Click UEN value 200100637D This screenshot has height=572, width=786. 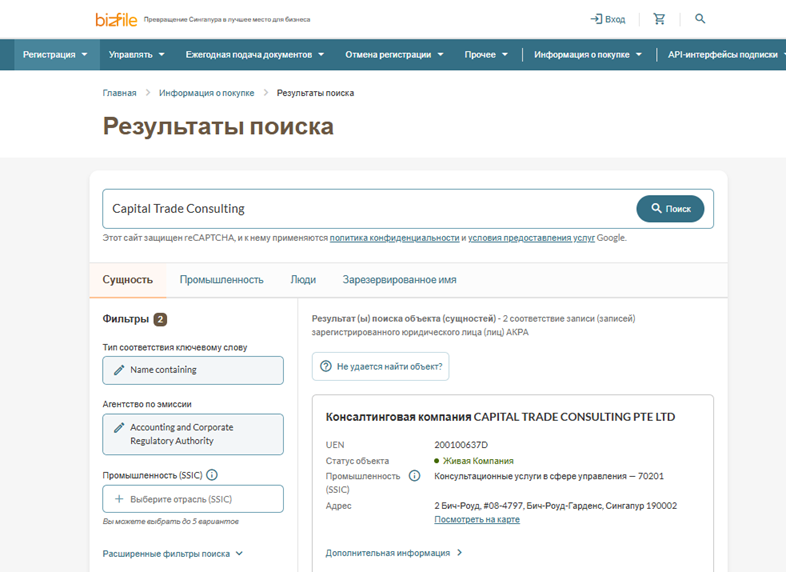coord(461,445)
